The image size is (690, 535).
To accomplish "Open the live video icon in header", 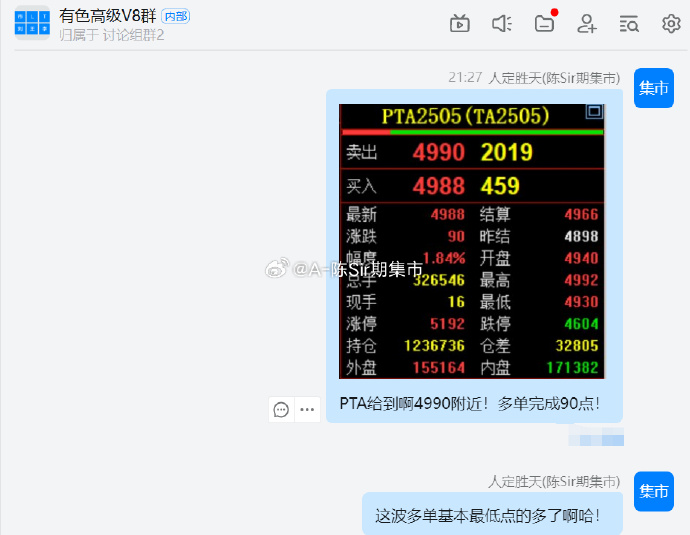I will (x=459, y=23).
